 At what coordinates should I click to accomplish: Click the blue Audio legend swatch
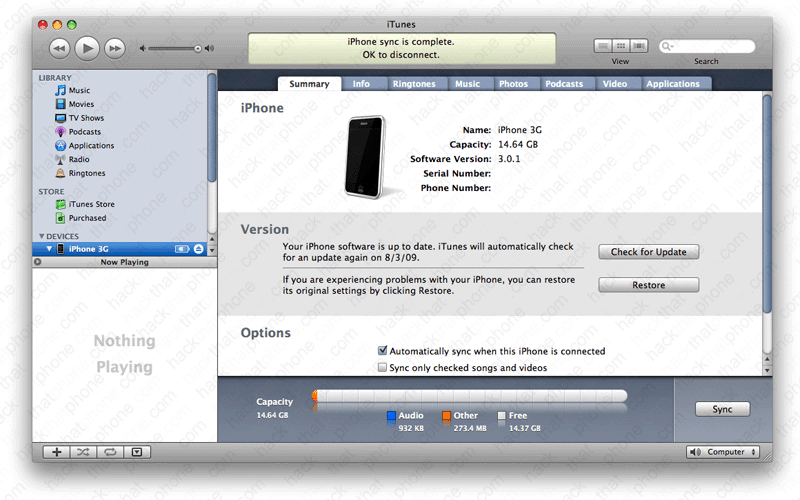tap(391, 416)
